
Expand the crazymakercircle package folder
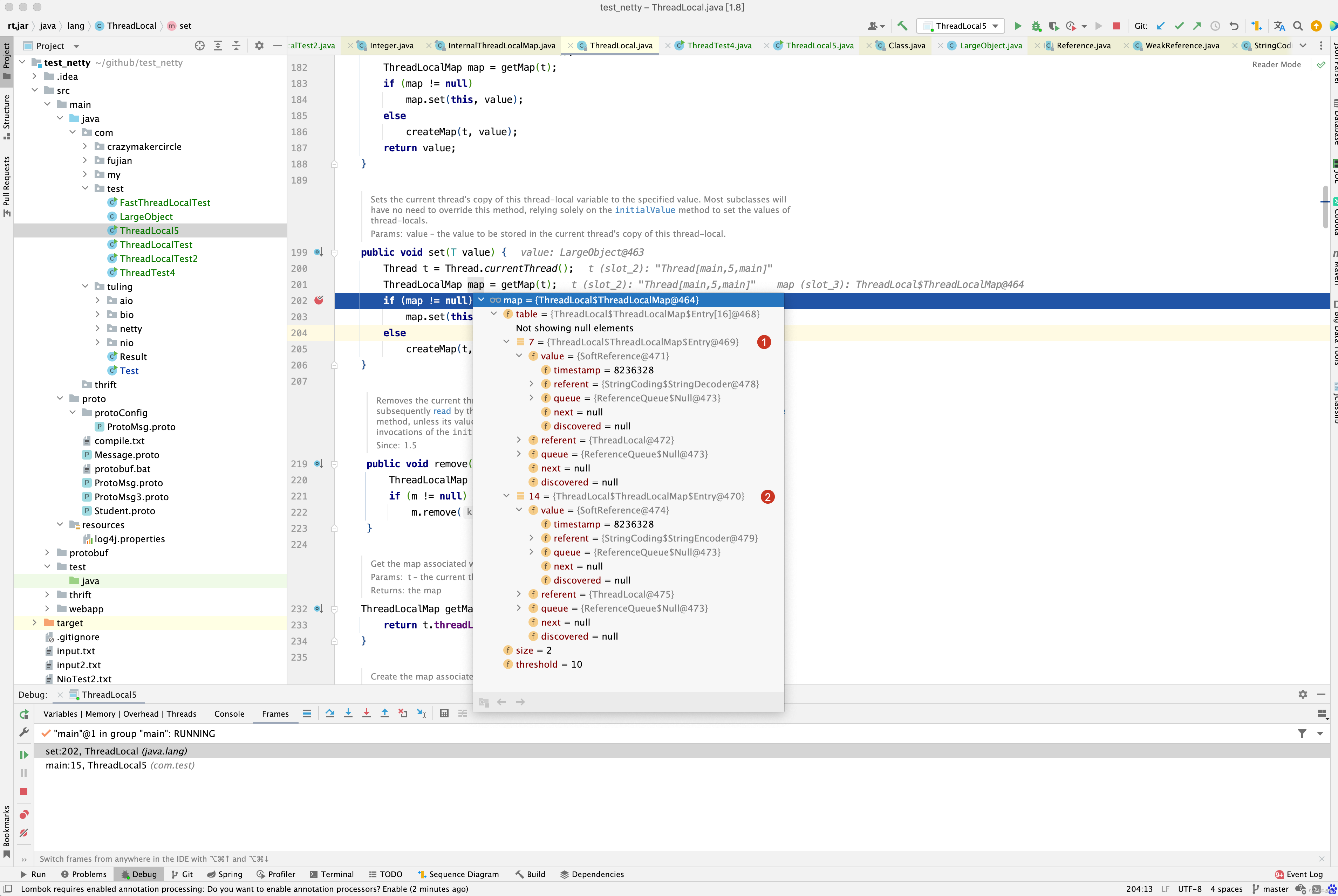[84, 146]
